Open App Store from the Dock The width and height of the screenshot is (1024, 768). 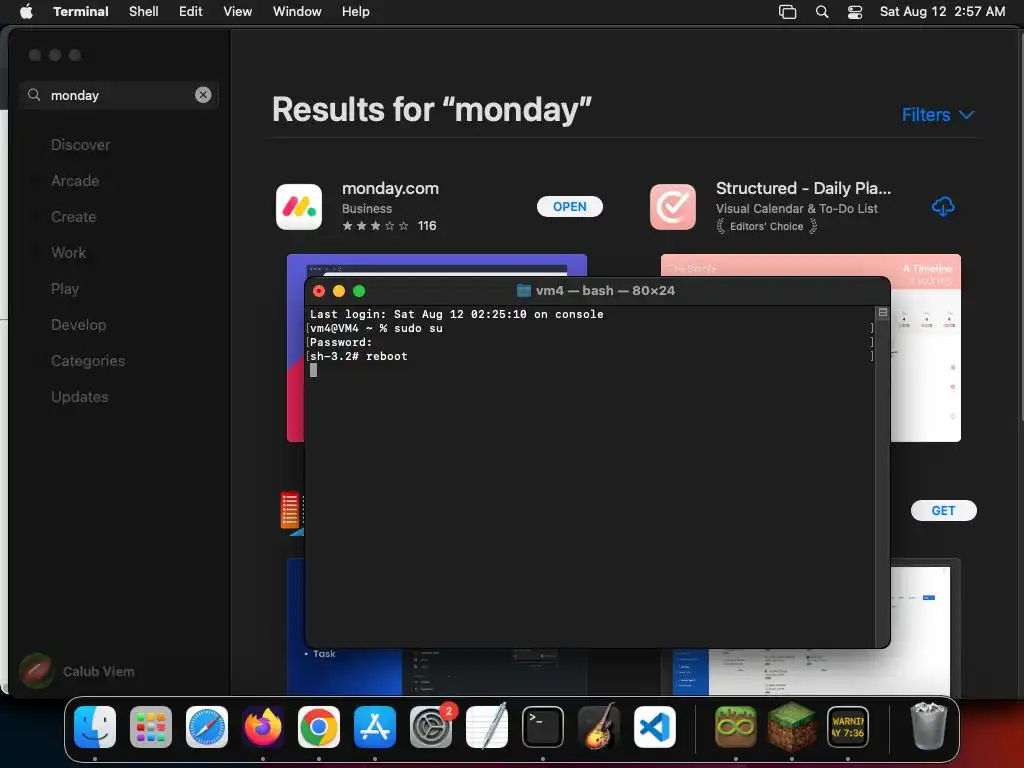(375, 727)
